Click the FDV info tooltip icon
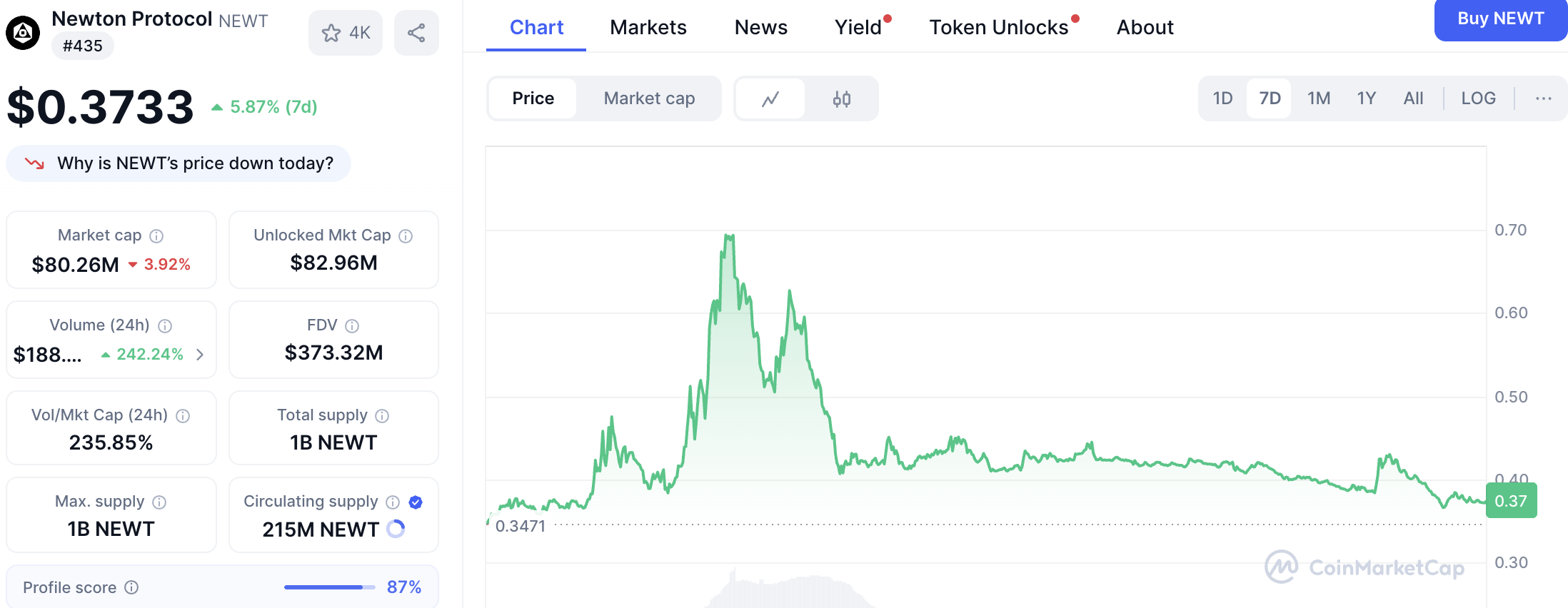Viewport: 1568px width, 608px height. click(352, 325)
